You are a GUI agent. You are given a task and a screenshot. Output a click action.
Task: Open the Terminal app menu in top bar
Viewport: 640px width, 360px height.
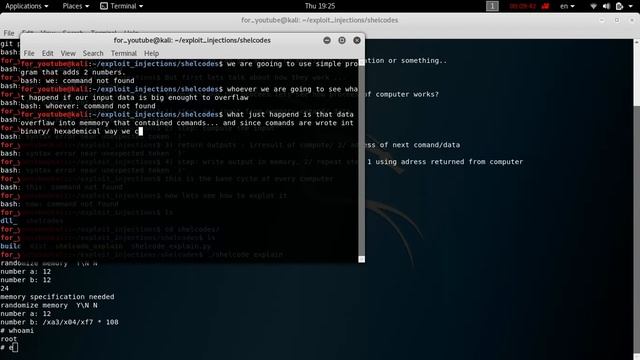[x=122, y=6]
